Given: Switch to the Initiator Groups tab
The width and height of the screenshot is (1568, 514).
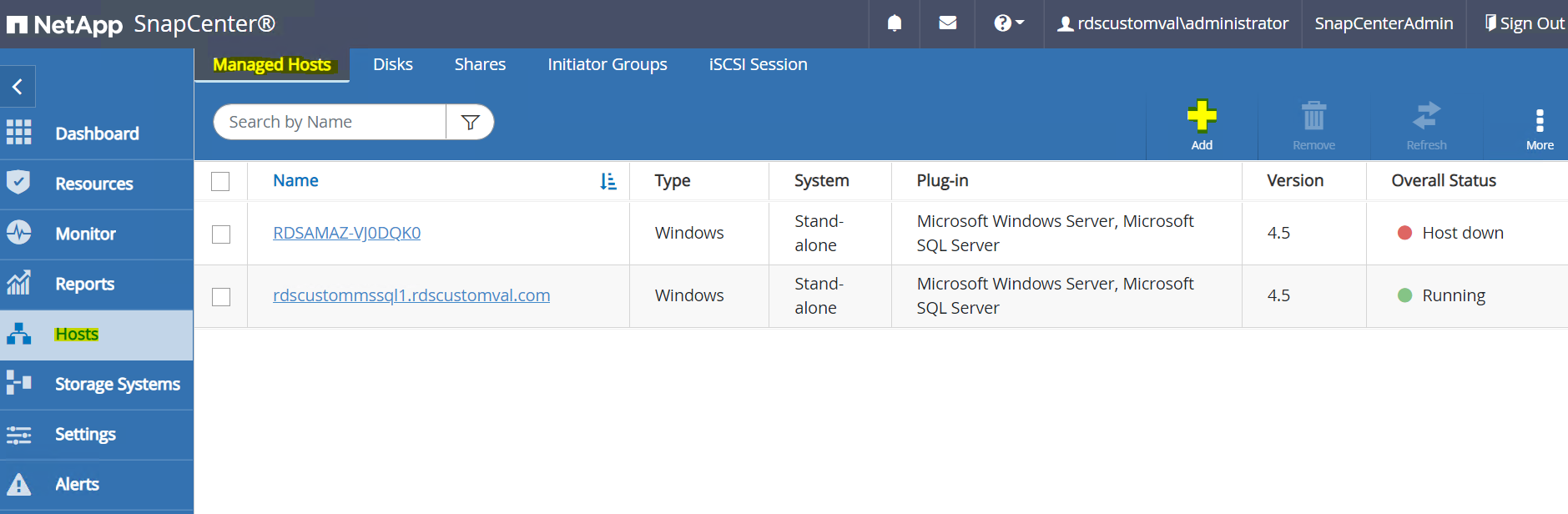Looking at the screenshot, I should (607, 64).
